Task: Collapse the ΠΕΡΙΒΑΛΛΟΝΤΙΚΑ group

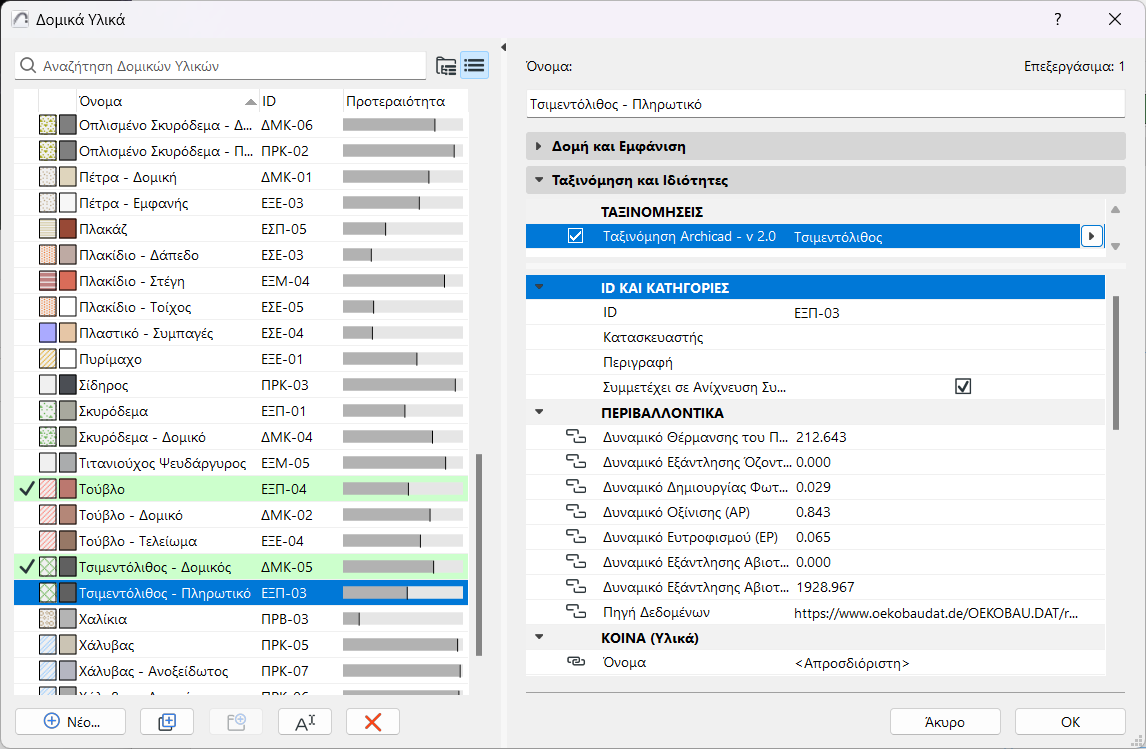Action: click(539, 412)
